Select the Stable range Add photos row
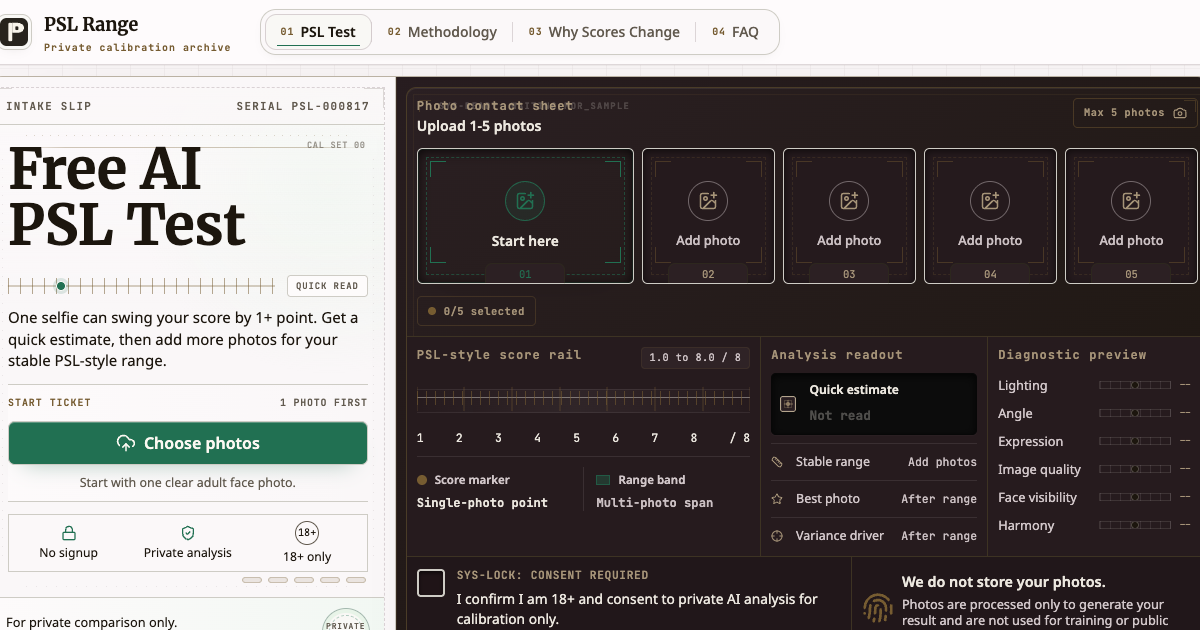Viewport: 1200px width, 630px height. point(874,462)
